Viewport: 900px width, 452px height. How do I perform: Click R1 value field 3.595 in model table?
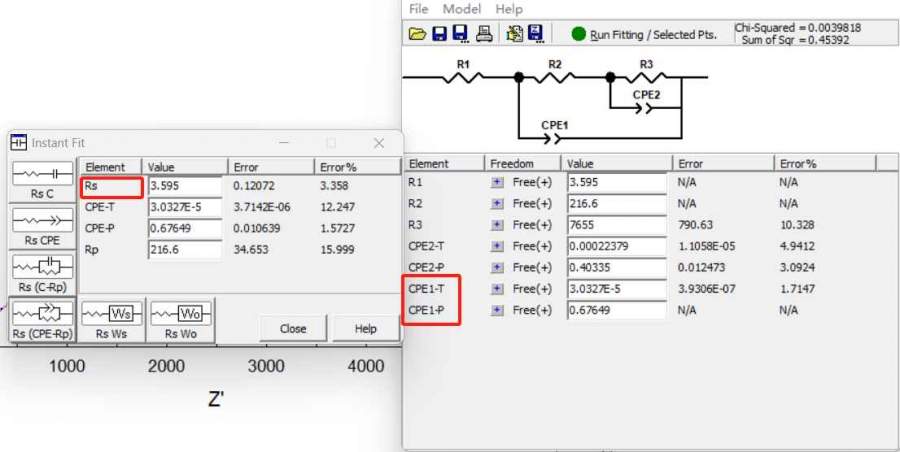coord(616,182)
